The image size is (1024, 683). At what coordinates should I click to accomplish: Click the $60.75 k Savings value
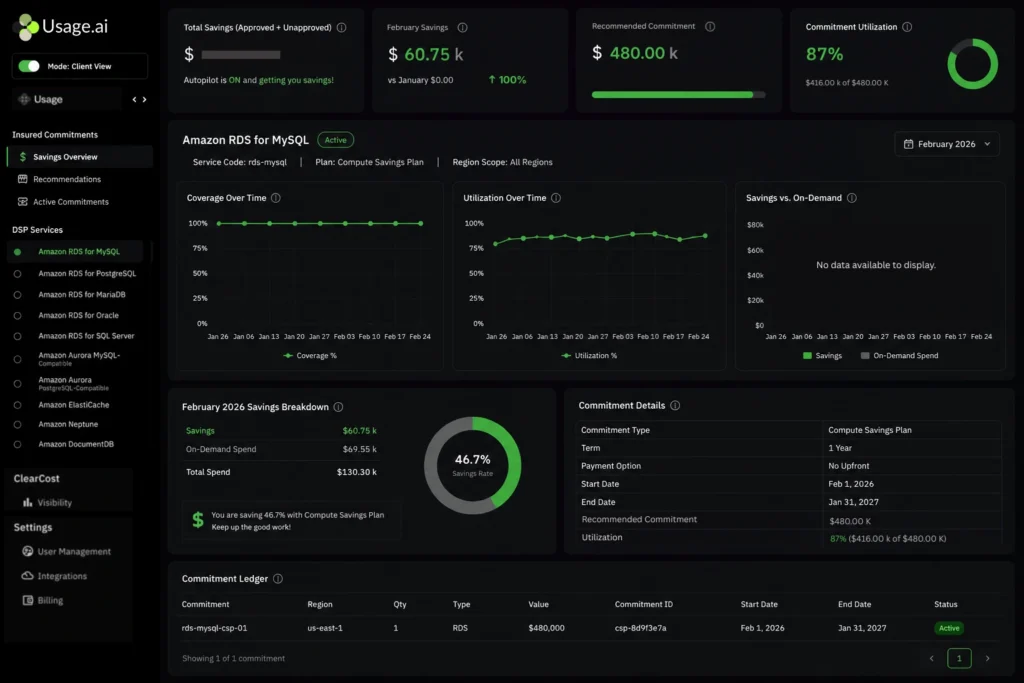pyautogui.click(x=359, y=431)
